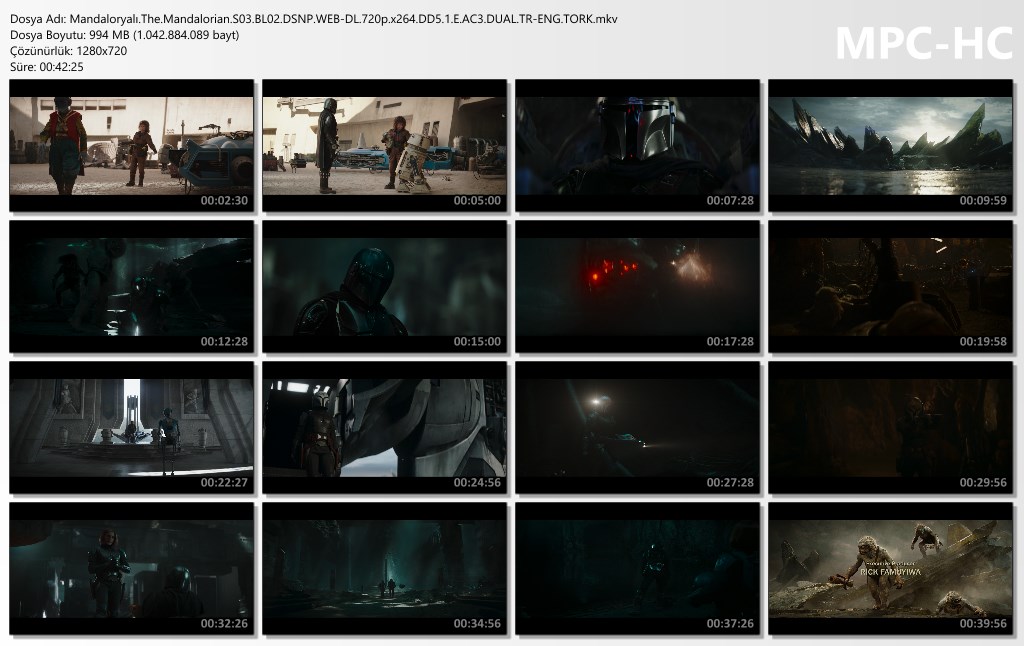Click the 'Dosya Boyutu: 994 MB' text
This screenshot has width=1024, height=646.
(125, 35)
